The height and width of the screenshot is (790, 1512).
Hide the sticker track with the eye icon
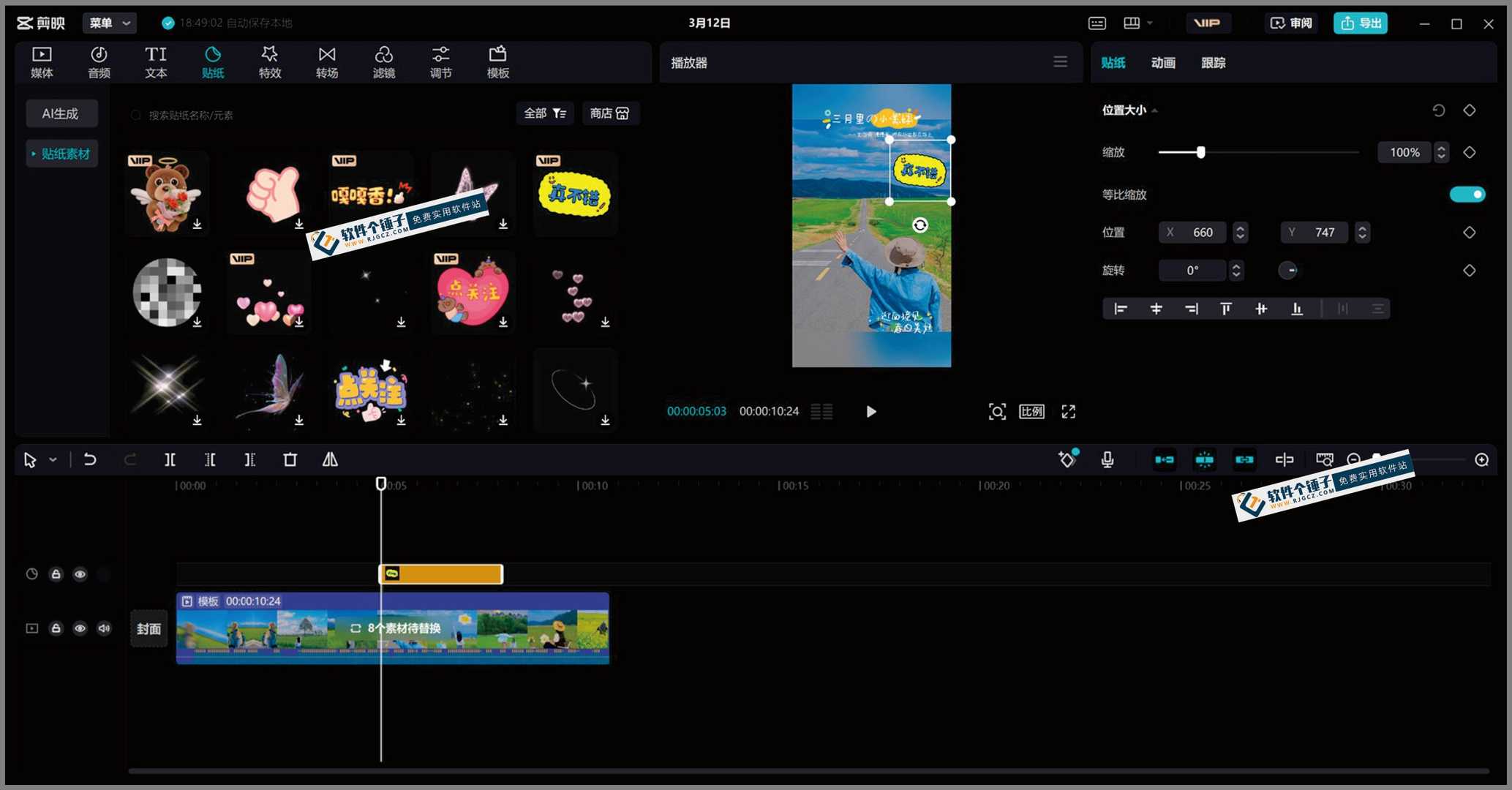(80, 574)
